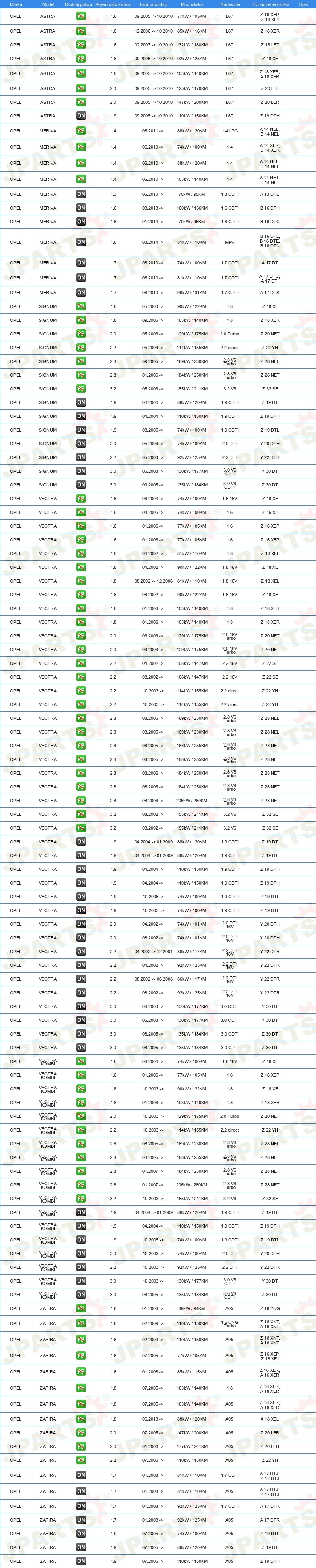Click the ON icon in SIGNUM Y 20 DTH row
This screenshot has width=316, height=1568.
click(81, 444)
